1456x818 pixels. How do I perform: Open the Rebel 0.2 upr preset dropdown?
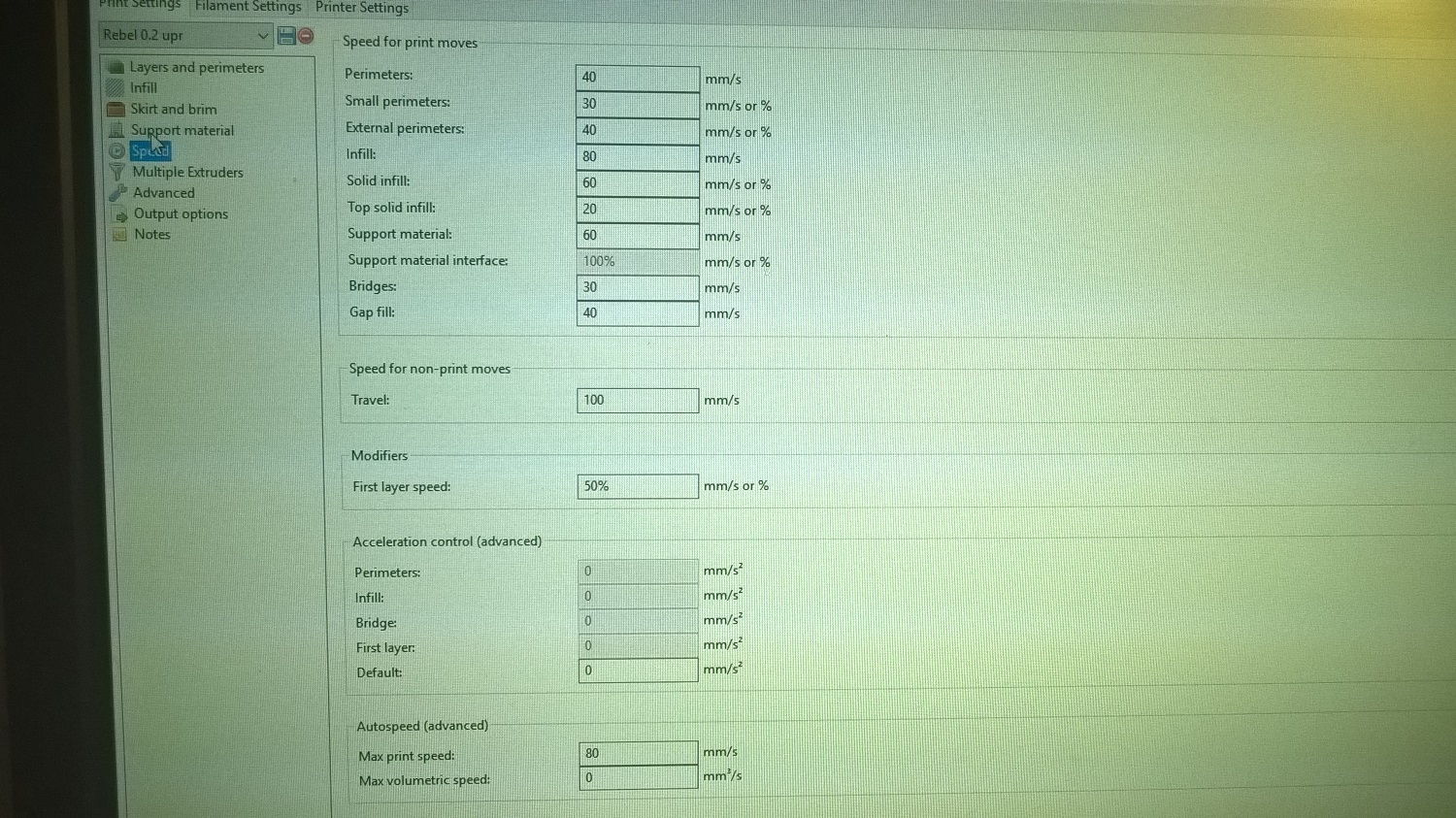(184, 36)
